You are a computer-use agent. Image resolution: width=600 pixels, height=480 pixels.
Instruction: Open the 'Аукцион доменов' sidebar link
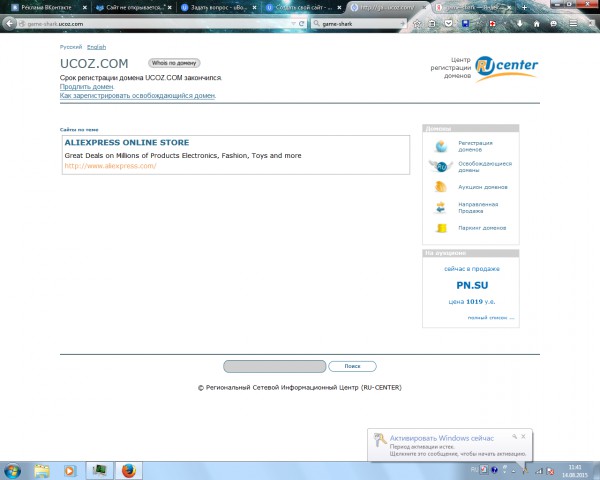coord(483,187)
